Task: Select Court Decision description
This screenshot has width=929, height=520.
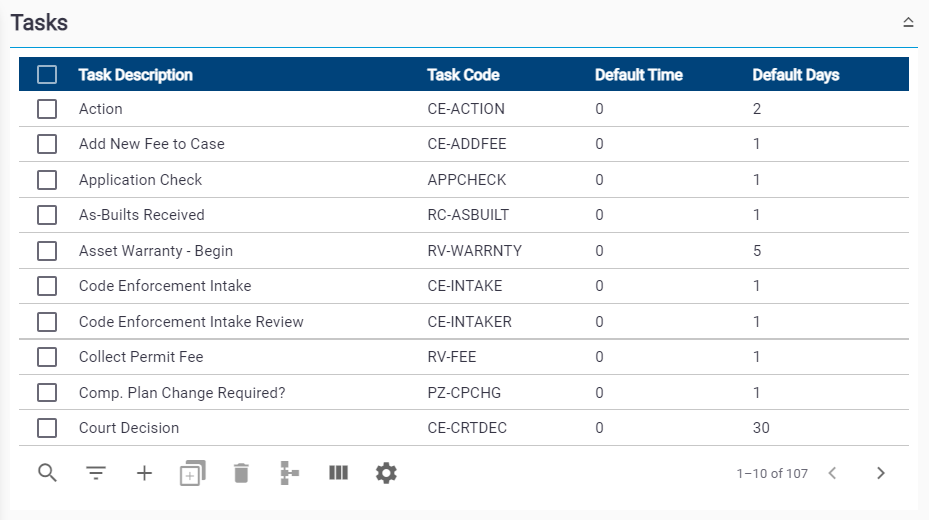Action: click(129, 428)
